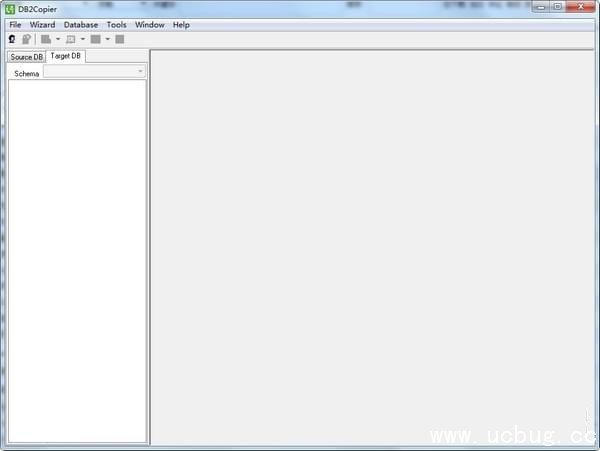Open the File menu
This screenshot has width=600, height=451.
tap(15, 24)
